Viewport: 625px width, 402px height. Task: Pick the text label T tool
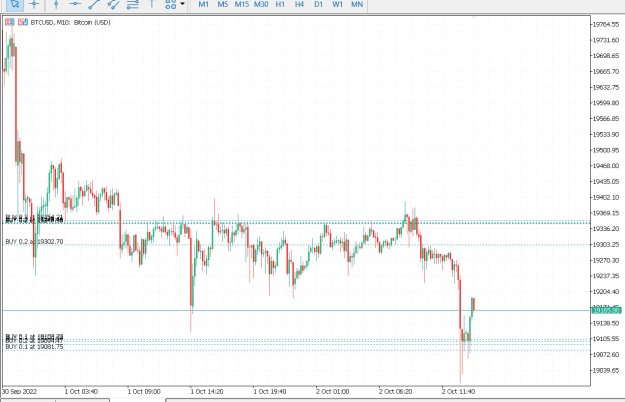tap(151, 4)
